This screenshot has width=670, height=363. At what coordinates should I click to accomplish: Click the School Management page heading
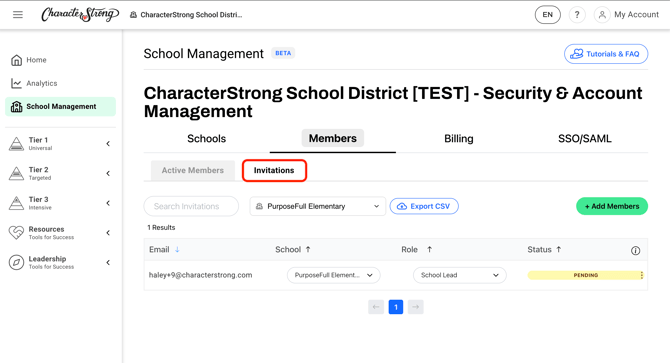(x=203, y=54)
